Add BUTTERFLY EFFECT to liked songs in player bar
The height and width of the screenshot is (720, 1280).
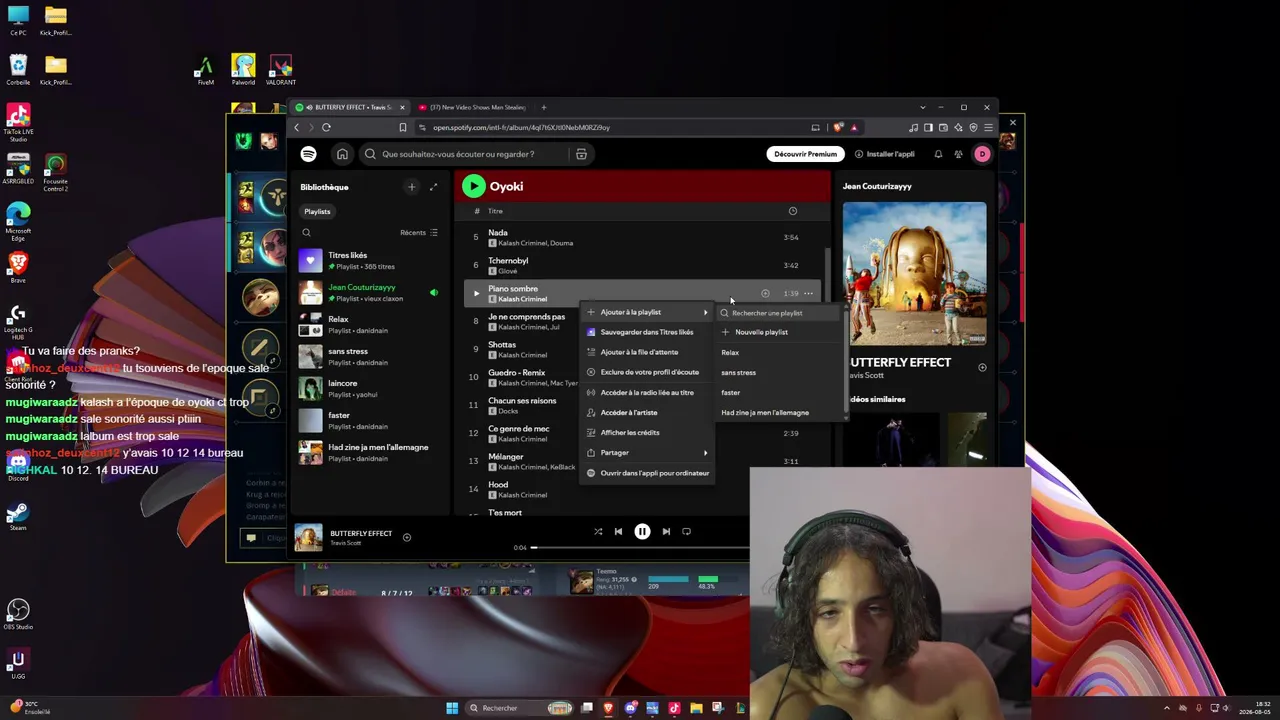click(x=406, y=538)
